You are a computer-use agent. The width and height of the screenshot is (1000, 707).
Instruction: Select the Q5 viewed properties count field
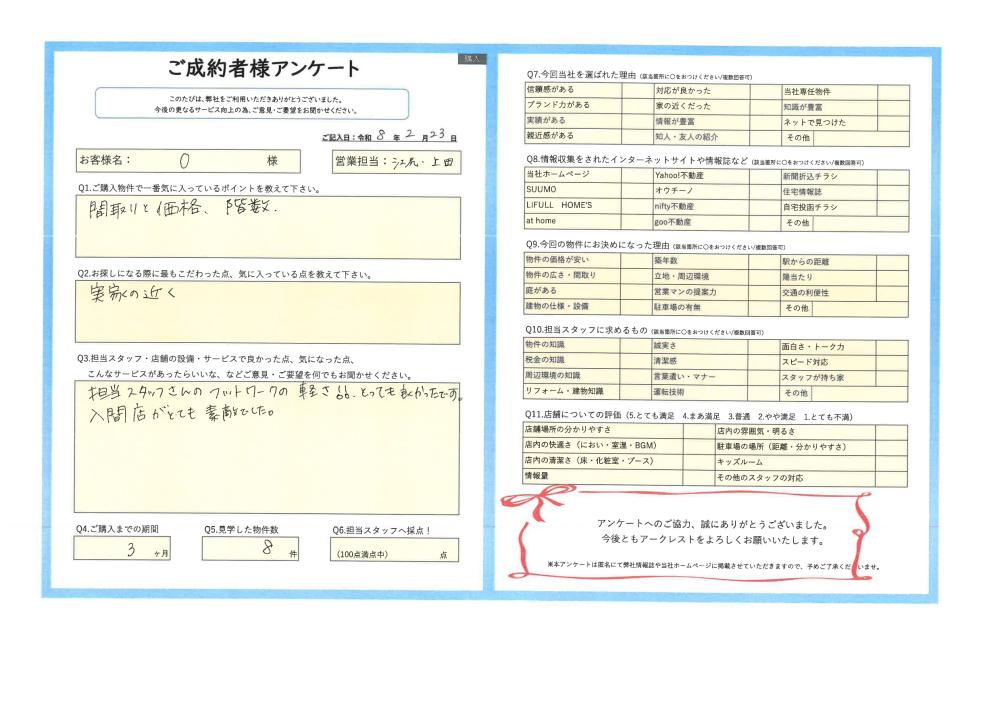click(x=250, y=550)
